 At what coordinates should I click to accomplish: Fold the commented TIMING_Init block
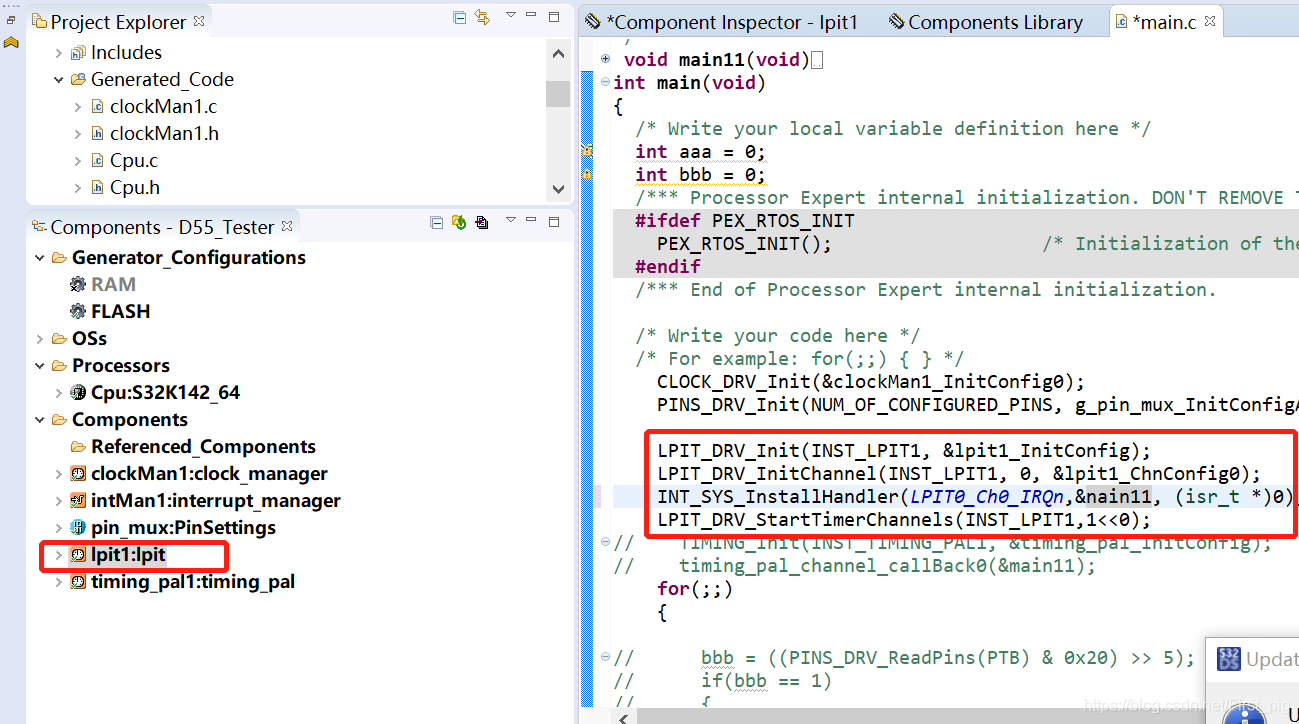[x=605, y=543]
